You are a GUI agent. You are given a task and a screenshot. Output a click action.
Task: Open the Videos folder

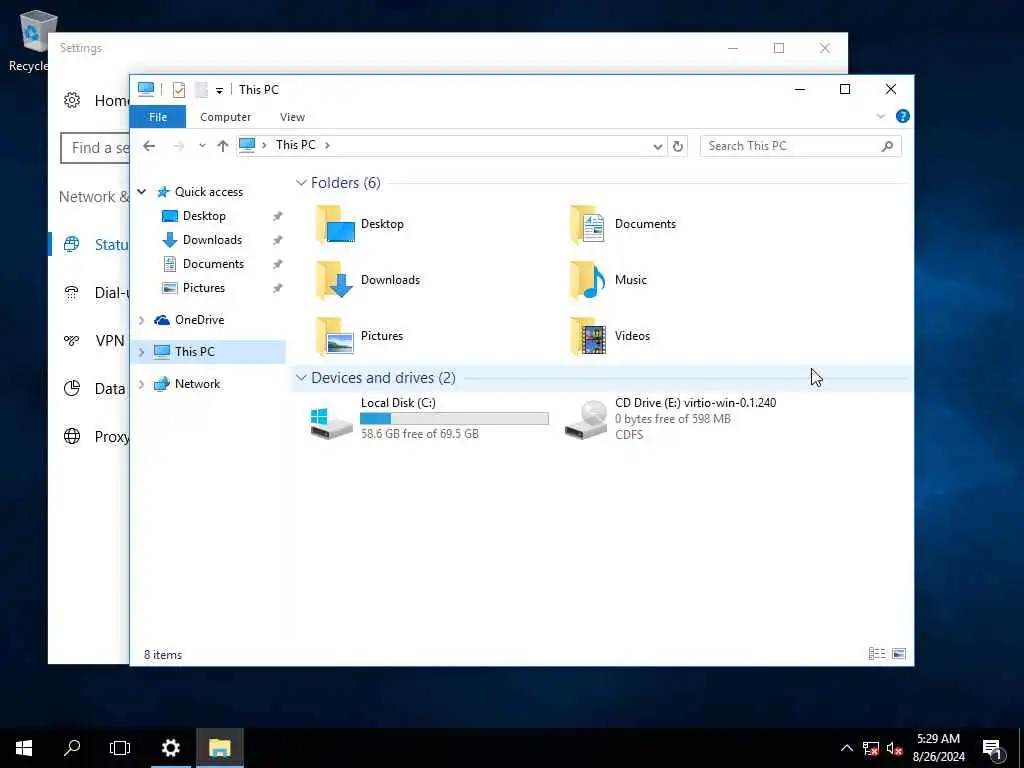610,336
